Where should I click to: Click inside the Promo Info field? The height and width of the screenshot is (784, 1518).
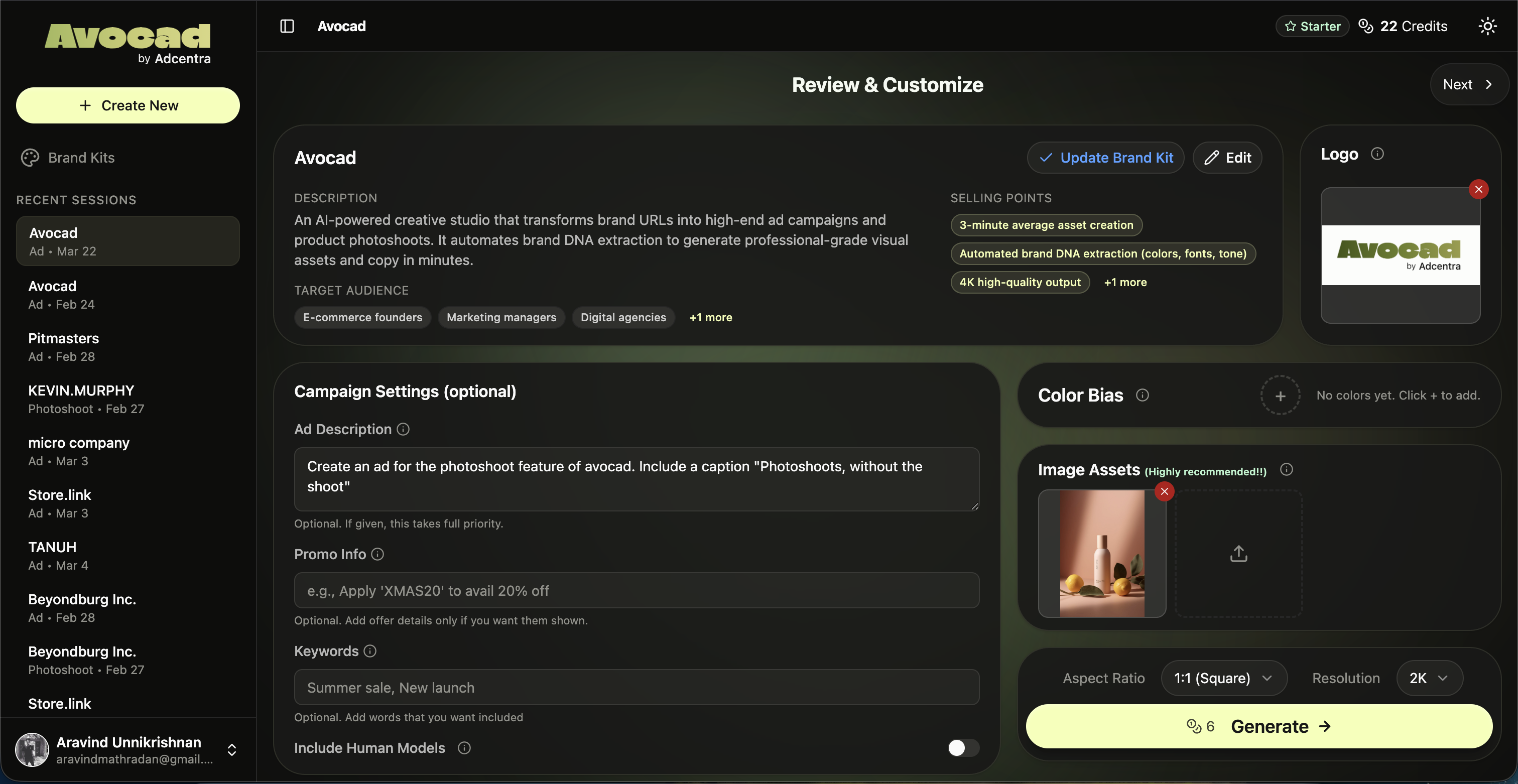tap(636, 590)
